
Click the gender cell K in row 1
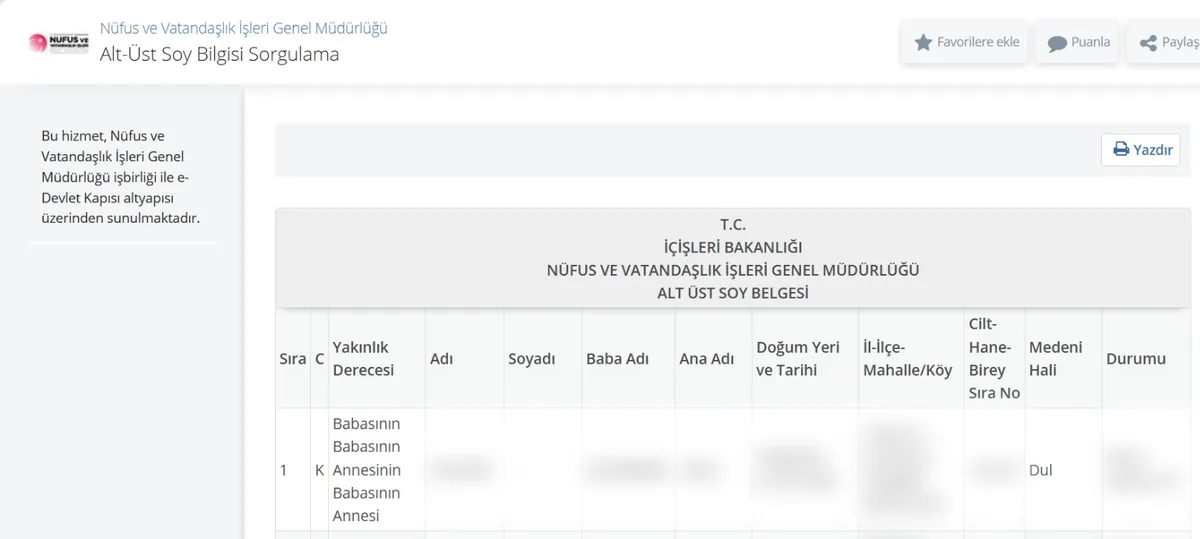[319, 469]
